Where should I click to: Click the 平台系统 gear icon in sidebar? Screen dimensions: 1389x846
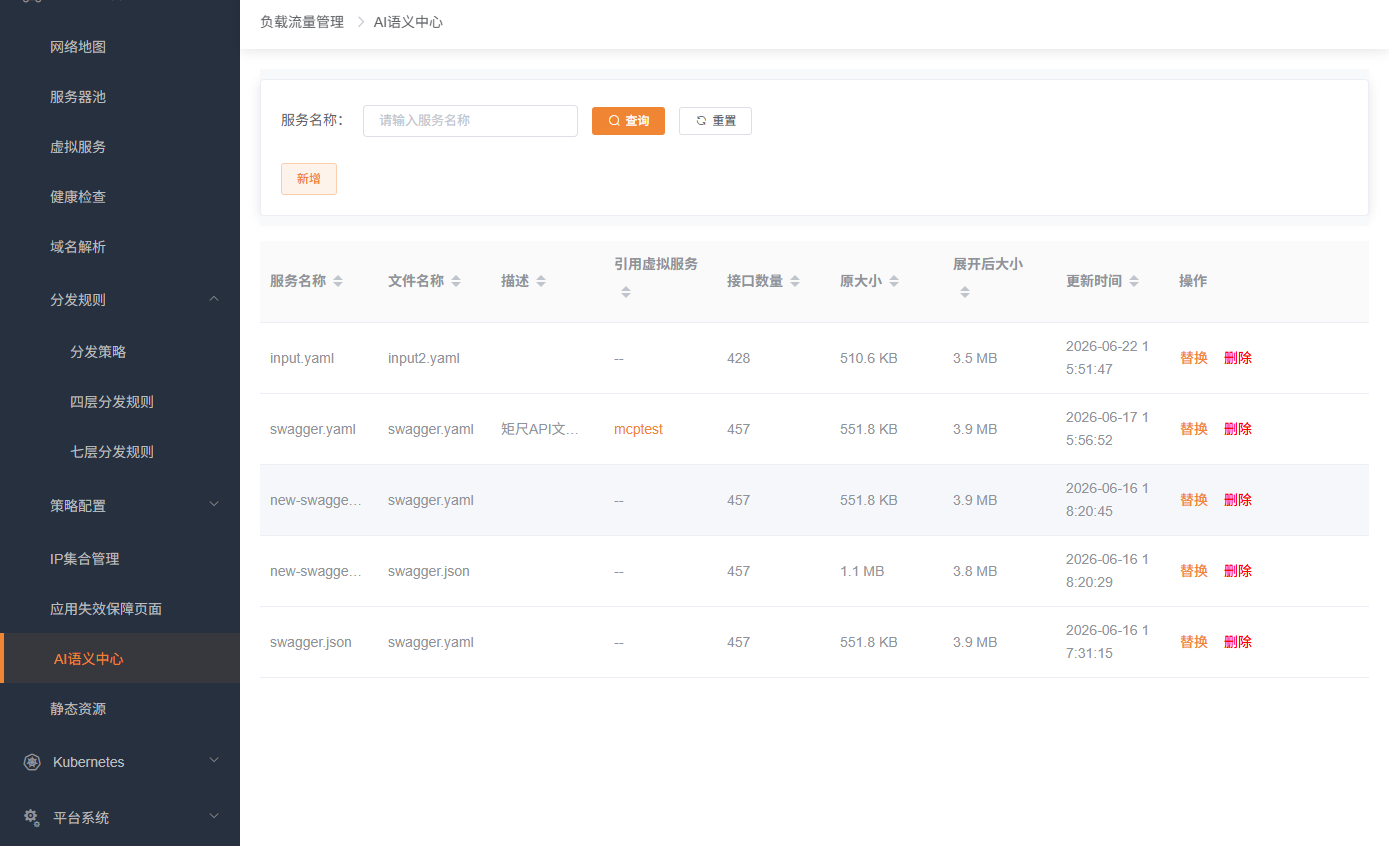(x=32, y=817)
